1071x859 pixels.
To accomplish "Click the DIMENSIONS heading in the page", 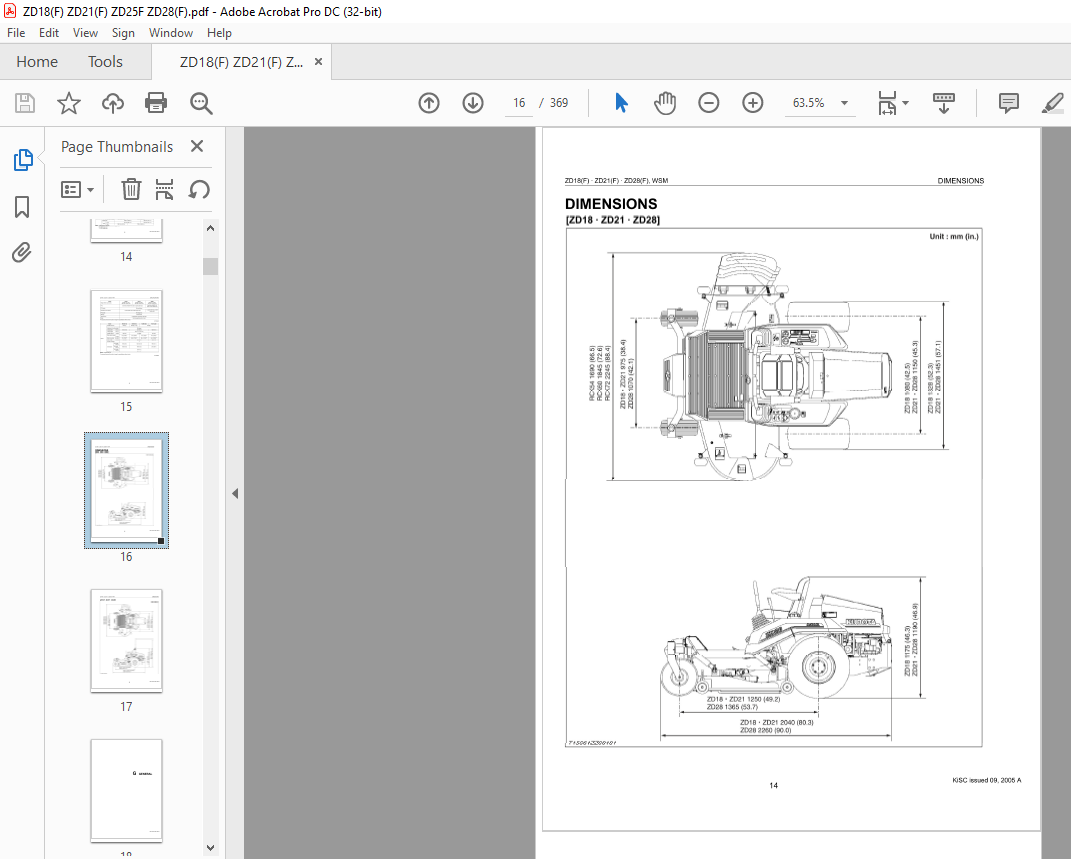I will (611, 203).
